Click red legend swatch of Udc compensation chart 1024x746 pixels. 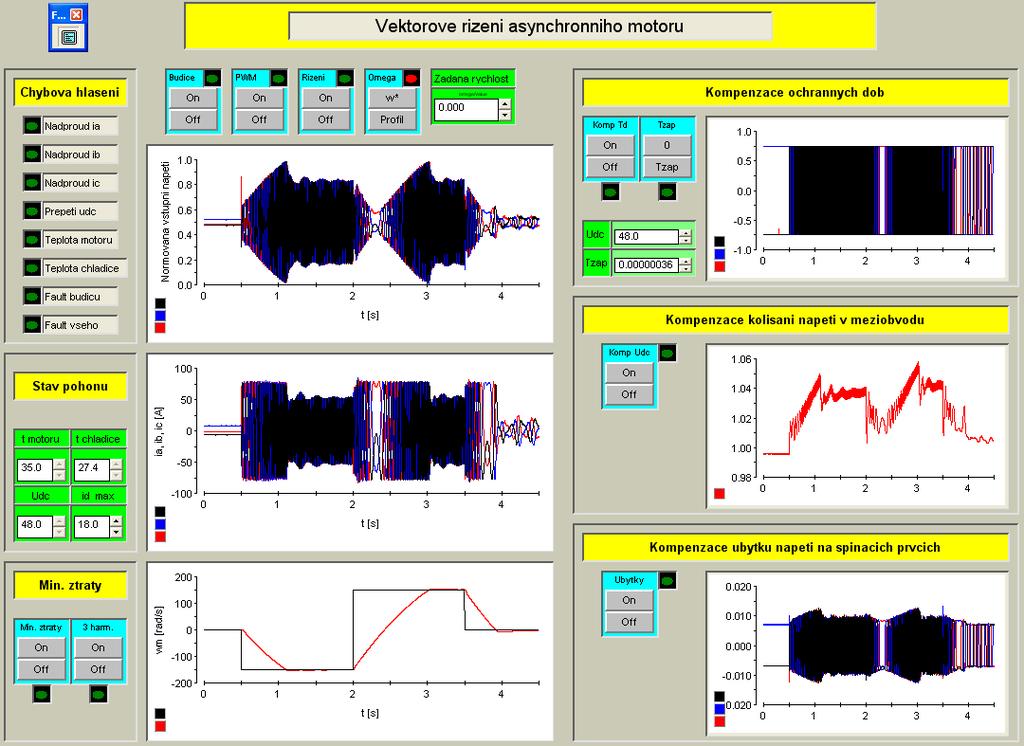coord(719,494)
